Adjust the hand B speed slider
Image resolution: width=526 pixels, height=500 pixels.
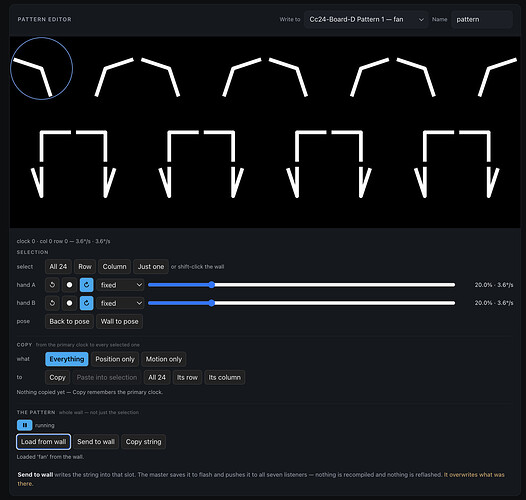pos(302,303)
